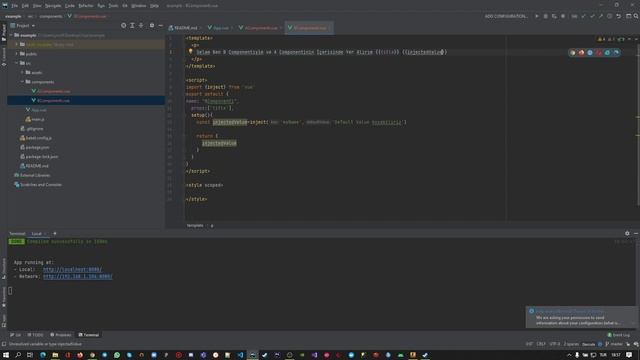Open the localhost URL link in terminal
This screenshot has width=640, height=360.
click(72, 269)
